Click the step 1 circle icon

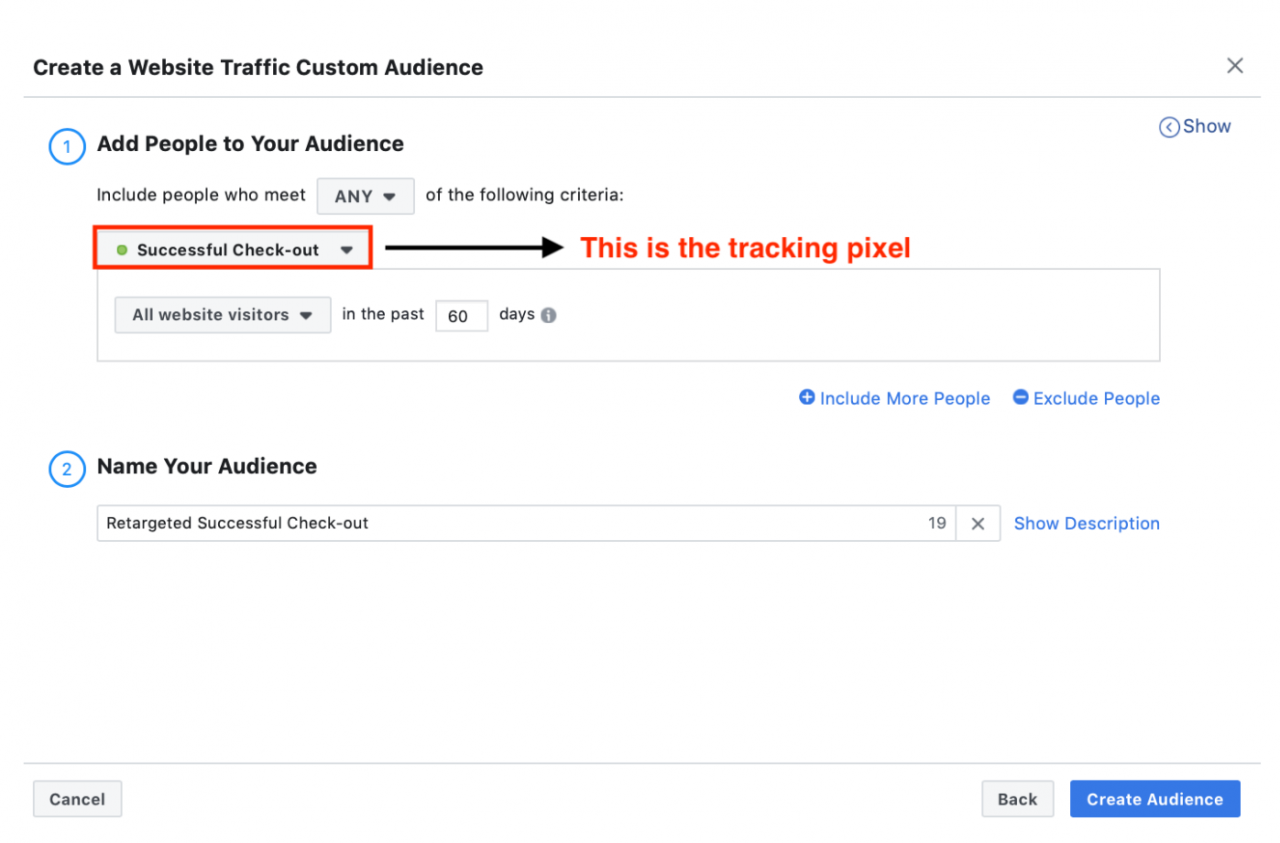point(67,147)
